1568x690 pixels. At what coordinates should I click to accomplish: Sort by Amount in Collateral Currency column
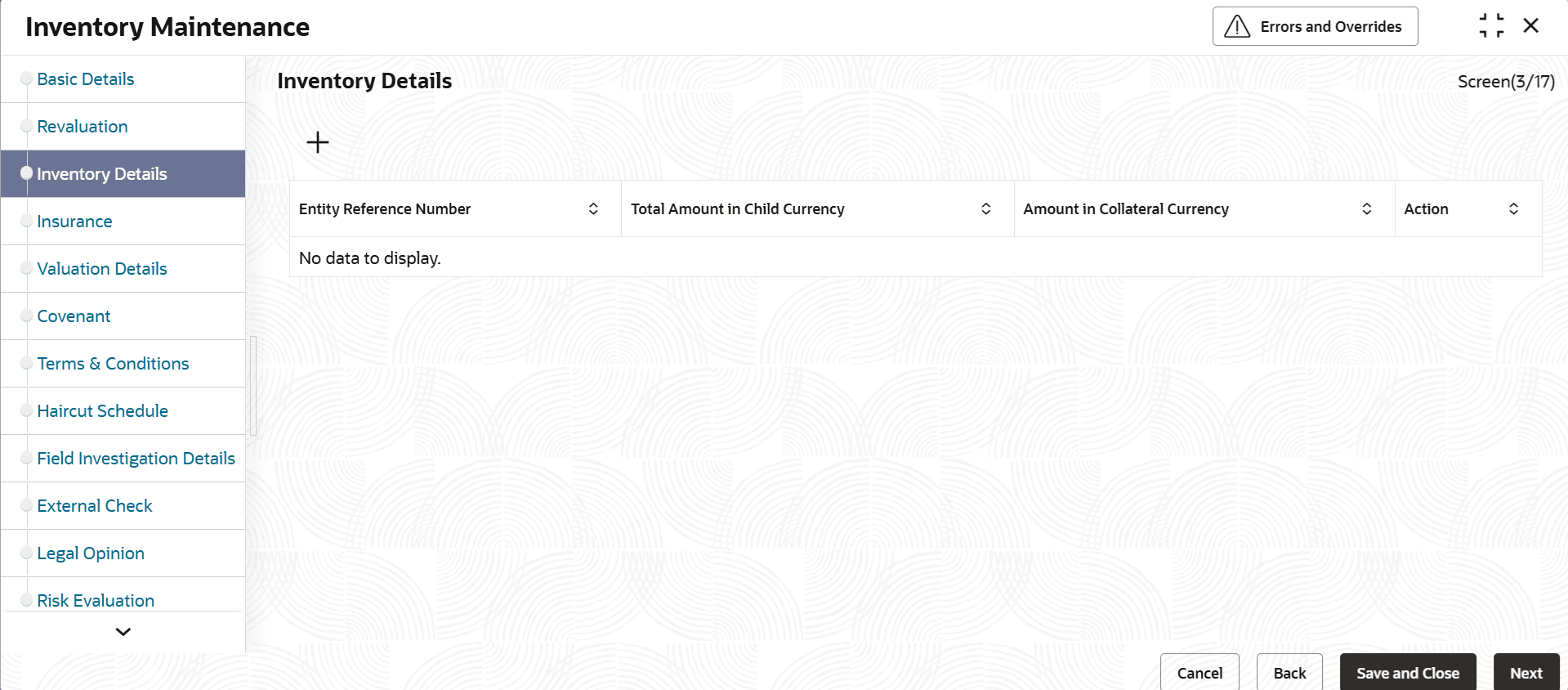[1366, 209]
